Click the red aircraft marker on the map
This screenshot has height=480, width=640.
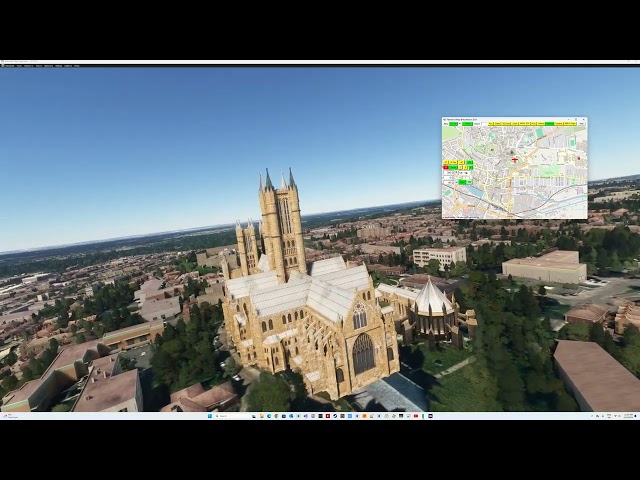[x=514, y=159]
